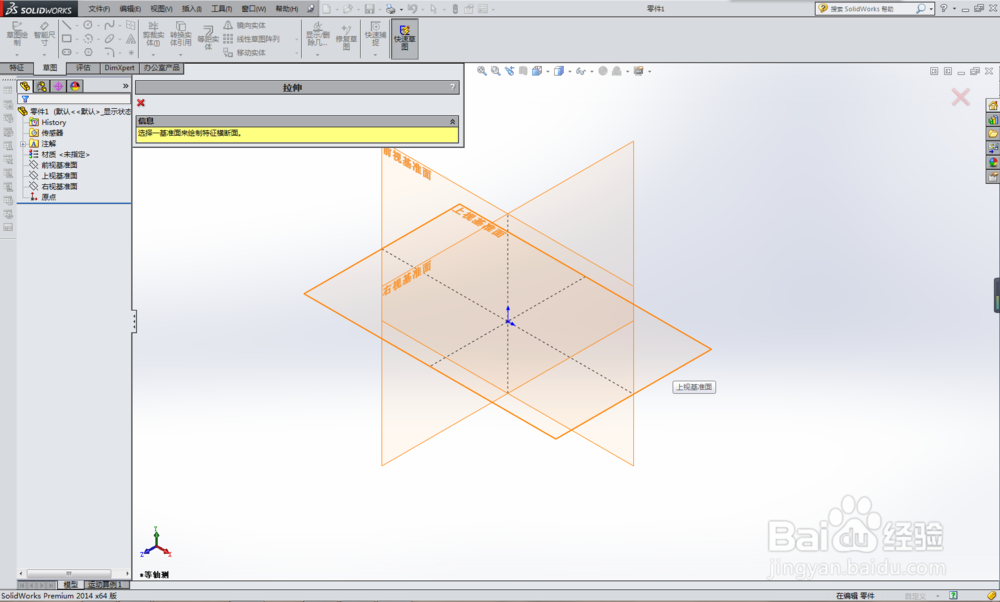1000x602 pixels.
Task: Open the DisplayManager color sphere tab
Action: 75,85
